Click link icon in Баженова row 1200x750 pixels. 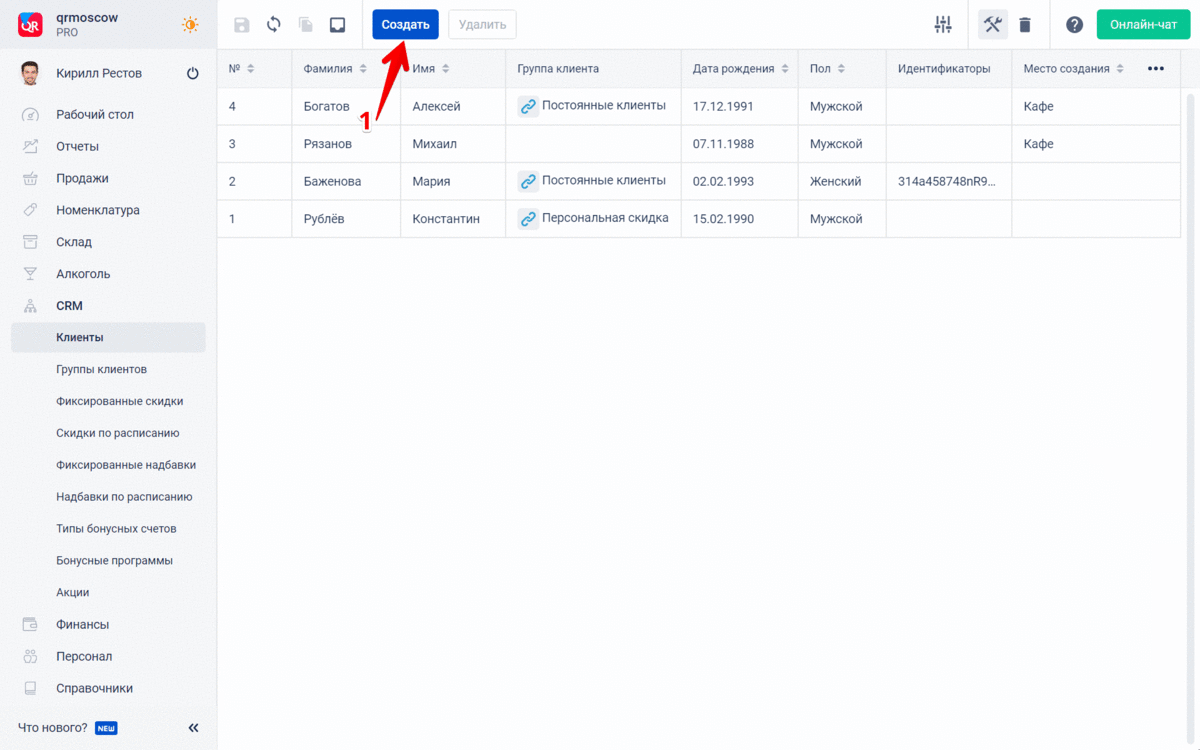click(x=528, y=181)
